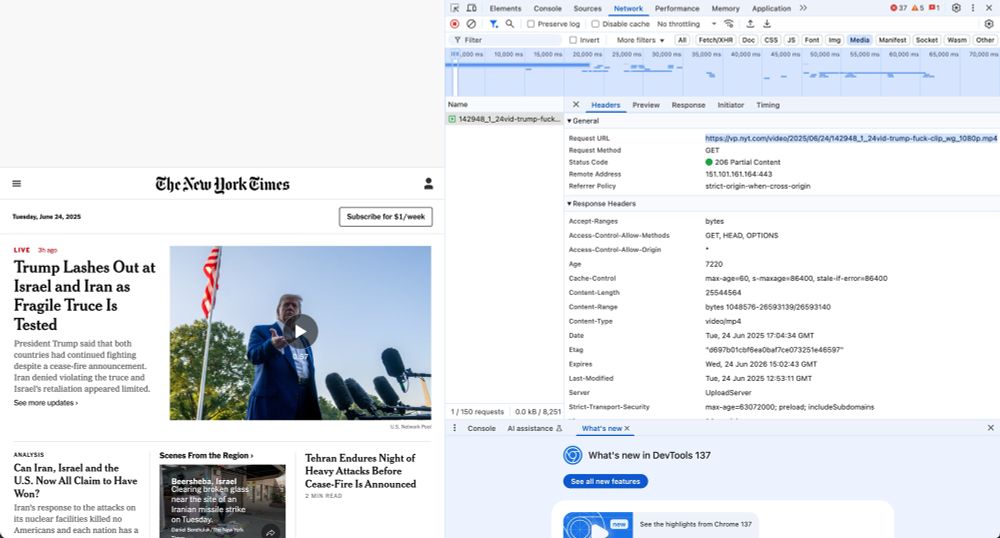Open Network panel settings gear
This screenshot has width=1000, height=538.
point(989,24)
